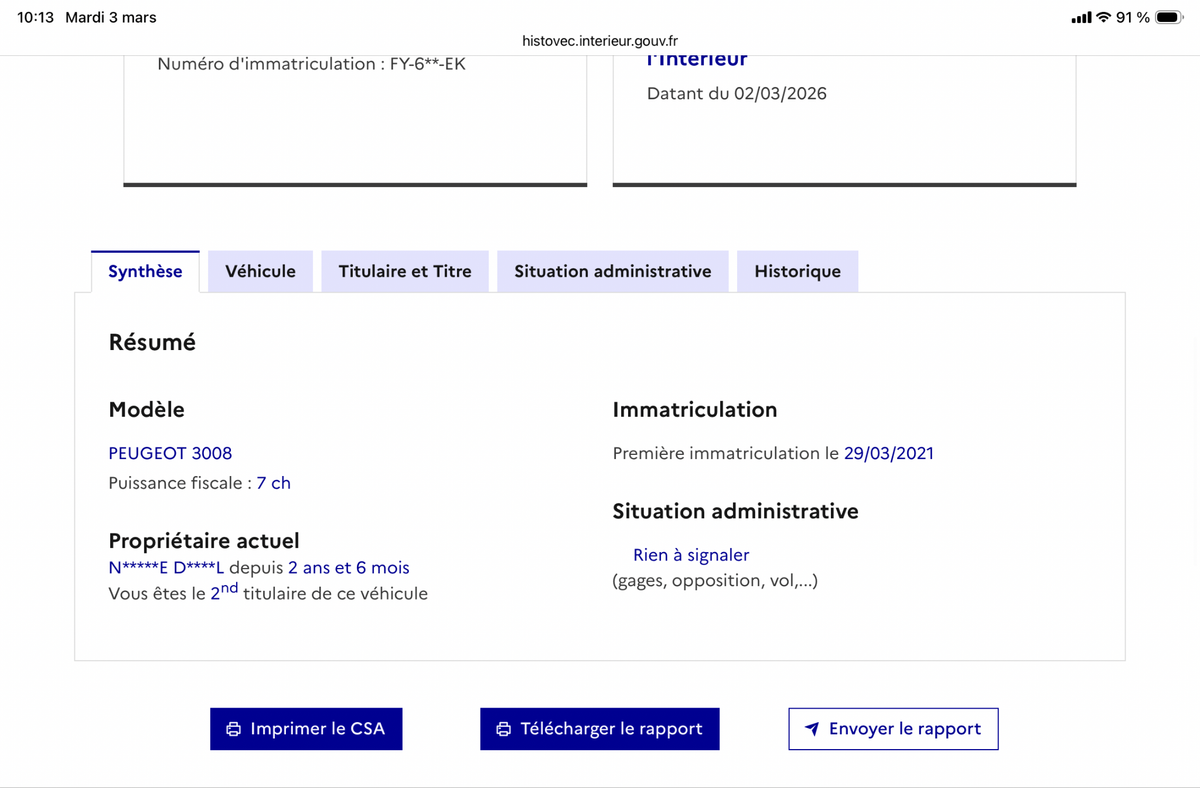Click paper plane icon on Envoyer le rapport
This screenshot has height=788, width=1200.
[813, 729]
